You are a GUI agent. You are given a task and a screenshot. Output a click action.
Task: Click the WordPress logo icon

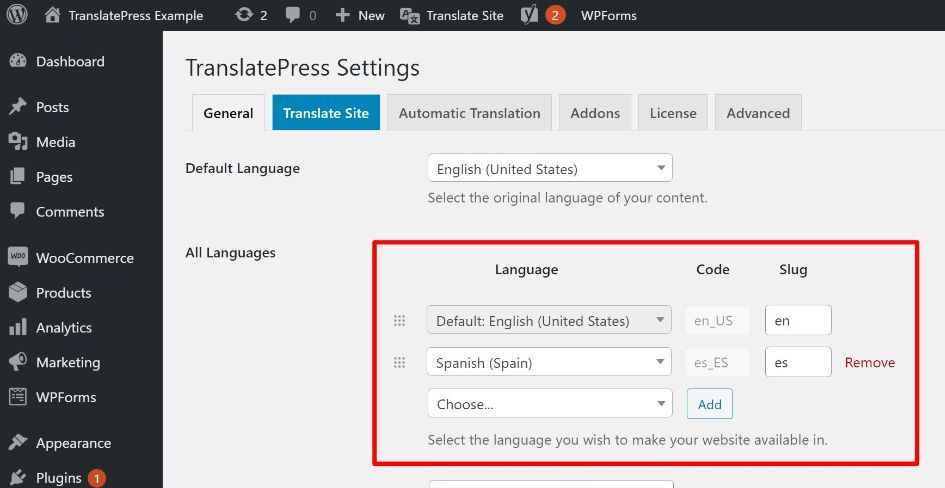17,15
